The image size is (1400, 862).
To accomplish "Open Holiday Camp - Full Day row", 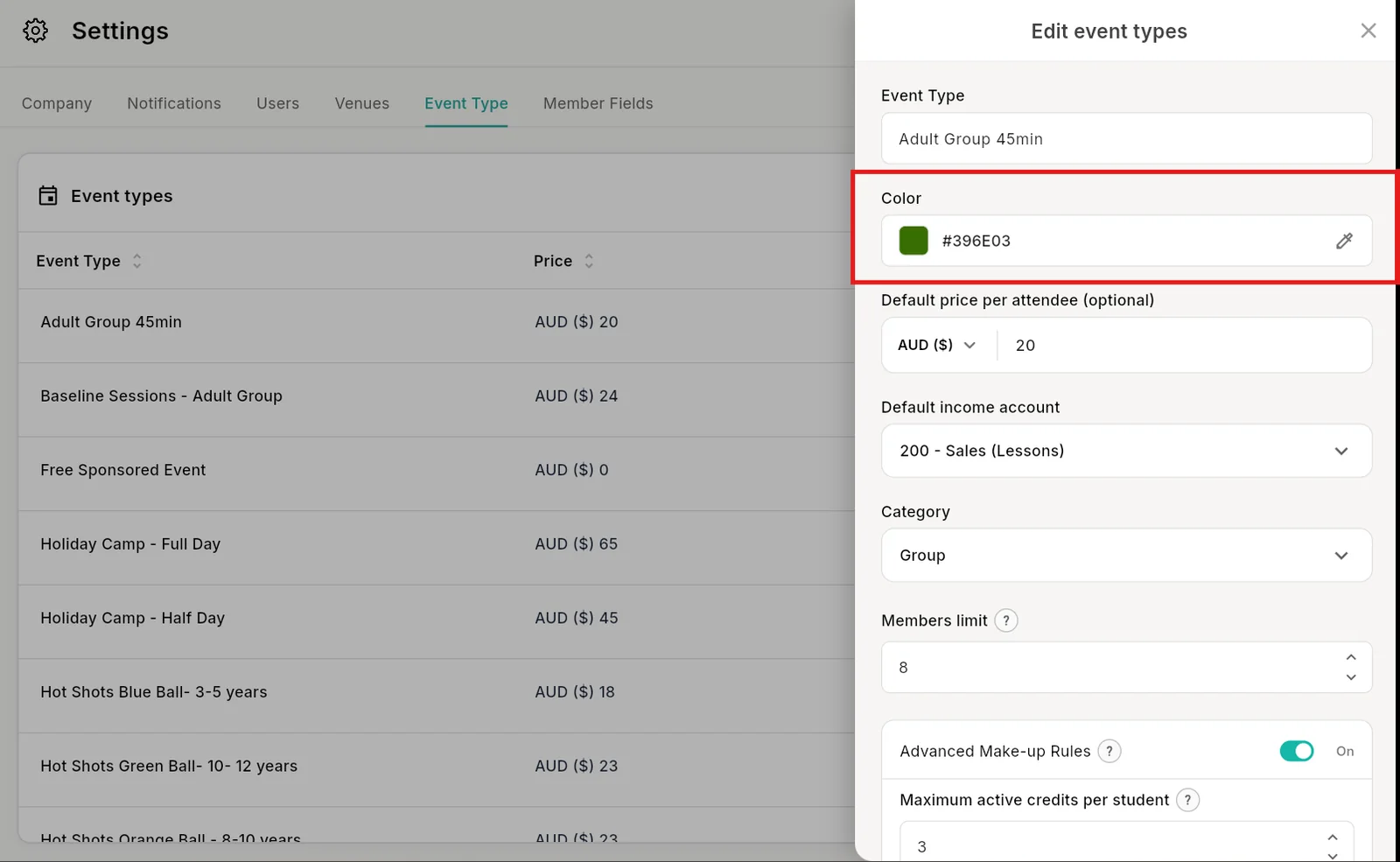I will [437, 548].
